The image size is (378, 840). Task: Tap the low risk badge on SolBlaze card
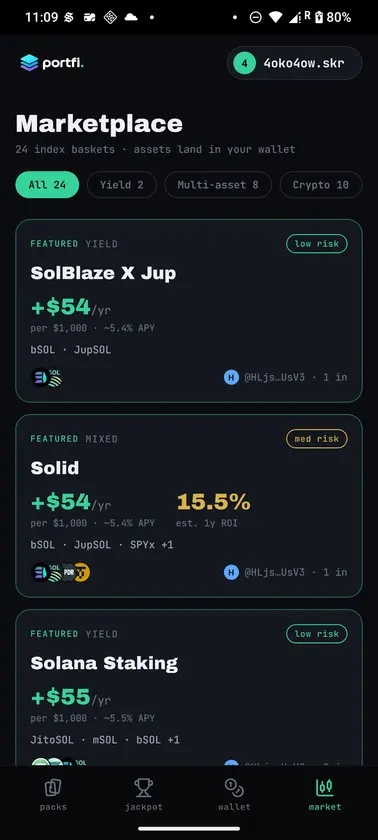click(317, 244)
